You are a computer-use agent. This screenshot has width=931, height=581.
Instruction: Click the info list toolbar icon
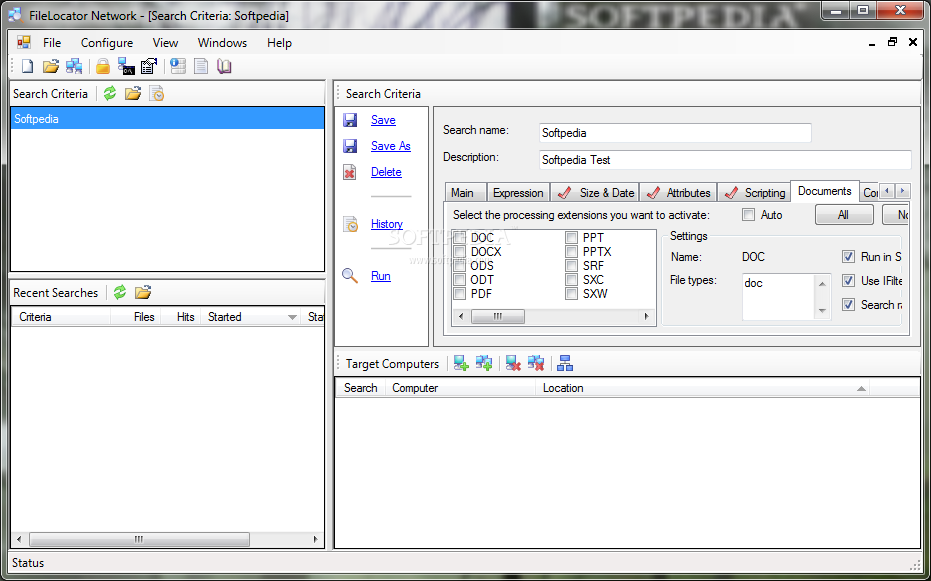coord(178,66)
